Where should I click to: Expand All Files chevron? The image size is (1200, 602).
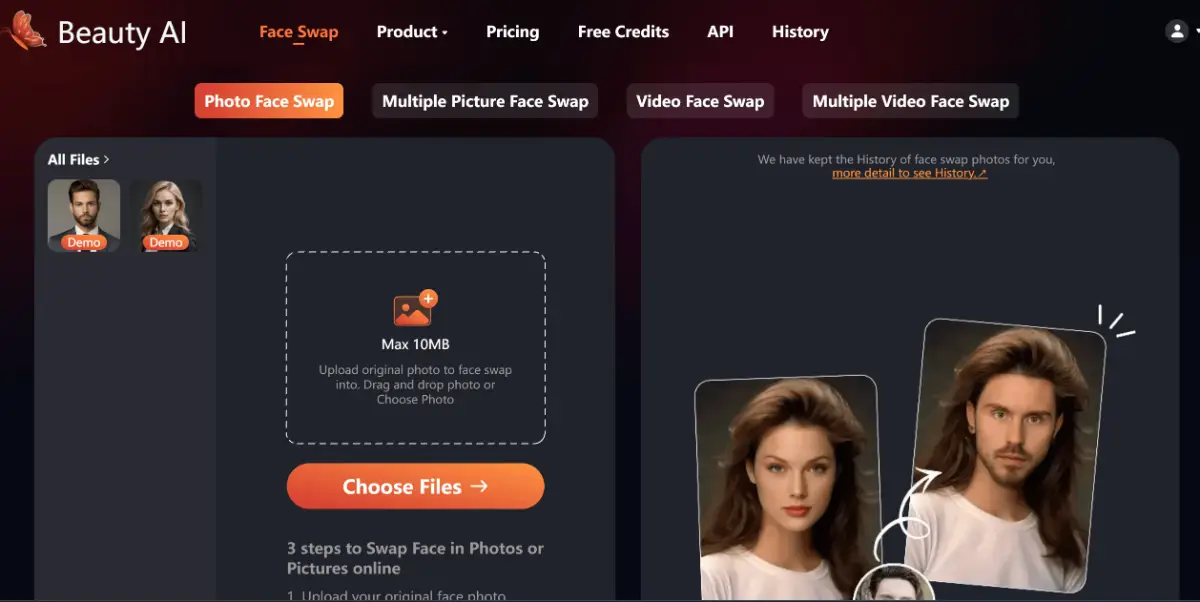[107, 160]
